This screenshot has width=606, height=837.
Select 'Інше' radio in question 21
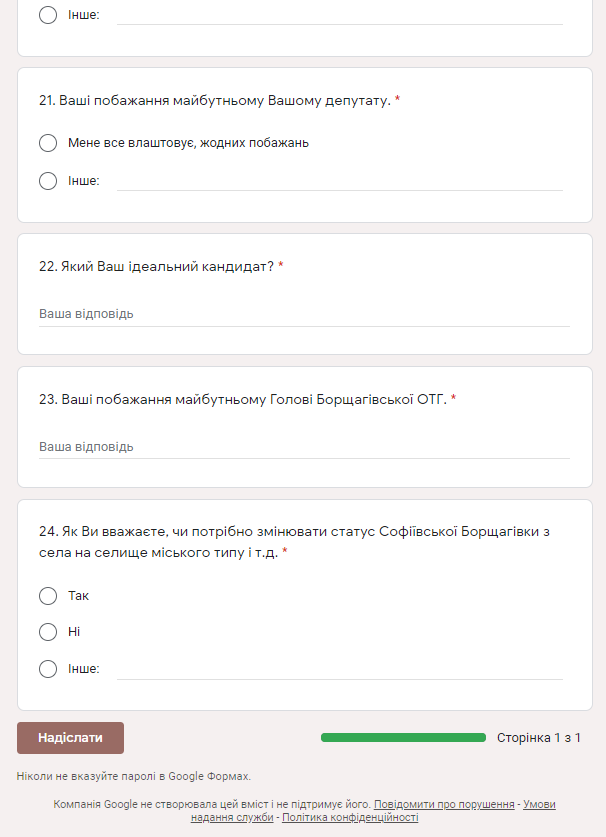(48, 181)
